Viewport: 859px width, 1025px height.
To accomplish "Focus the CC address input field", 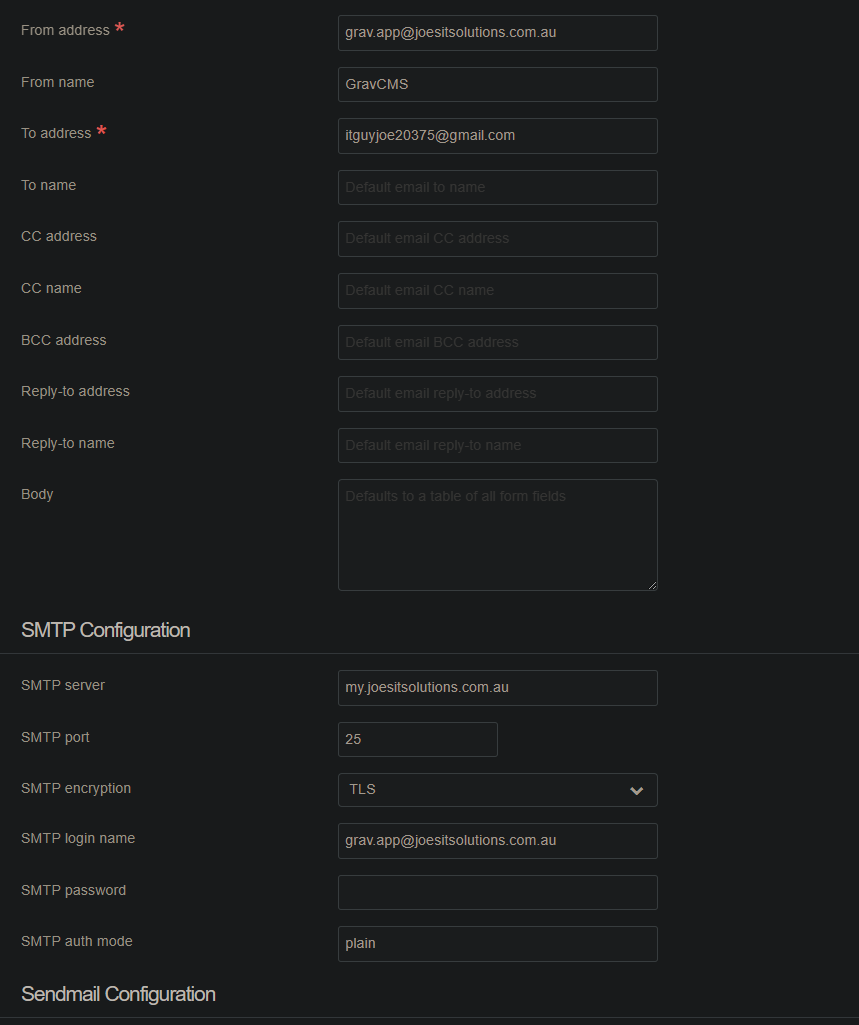I will [x=497, y=239].
